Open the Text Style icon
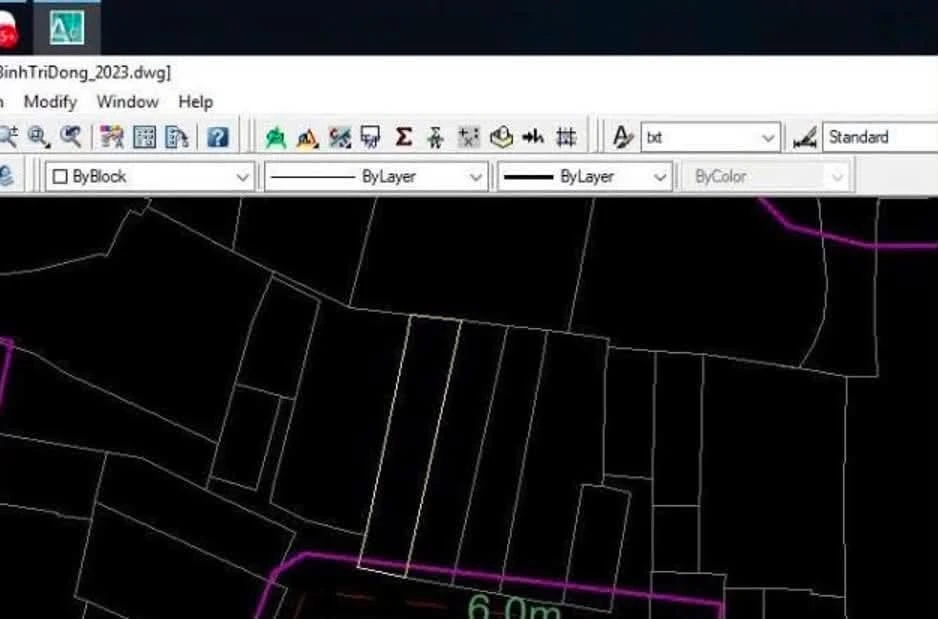The height and width of the screenshot is (619, 938). (x=623, y=137)
